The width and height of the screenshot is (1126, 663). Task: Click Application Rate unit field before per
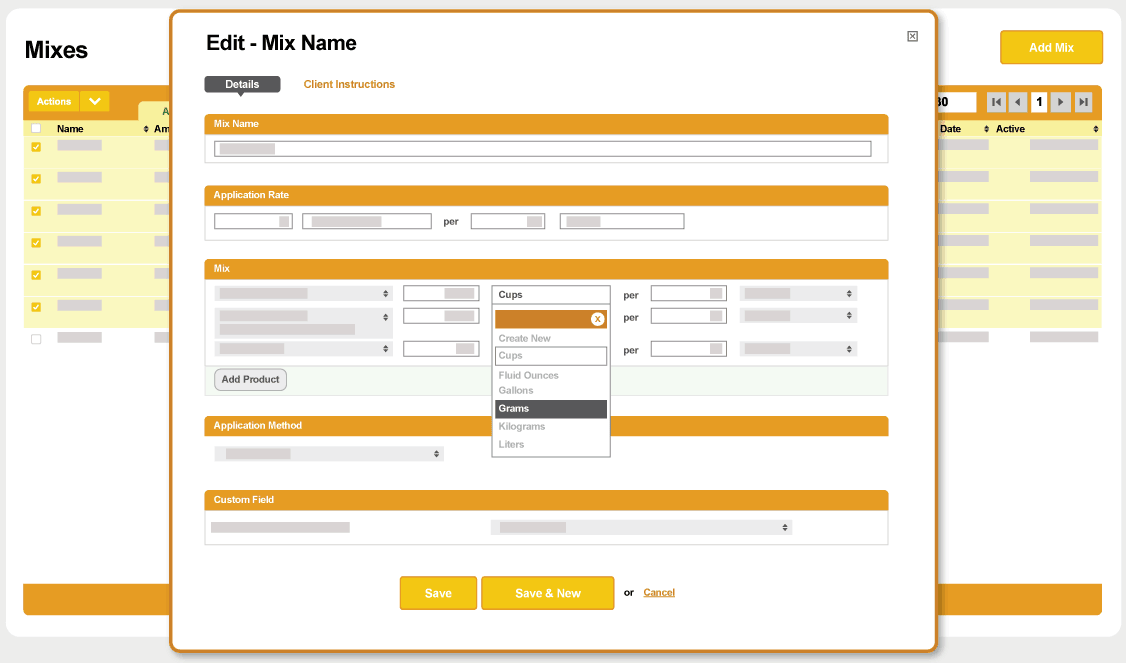(x=367, y=221)
